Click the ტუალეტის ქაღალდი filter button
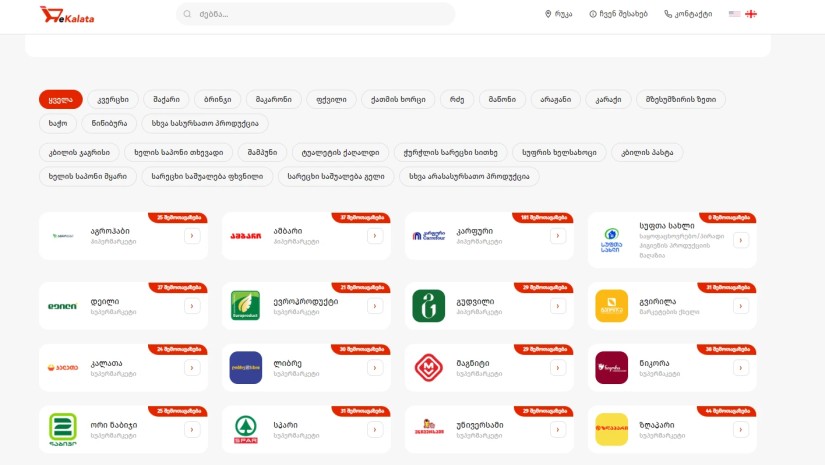 tap(340, 153)
